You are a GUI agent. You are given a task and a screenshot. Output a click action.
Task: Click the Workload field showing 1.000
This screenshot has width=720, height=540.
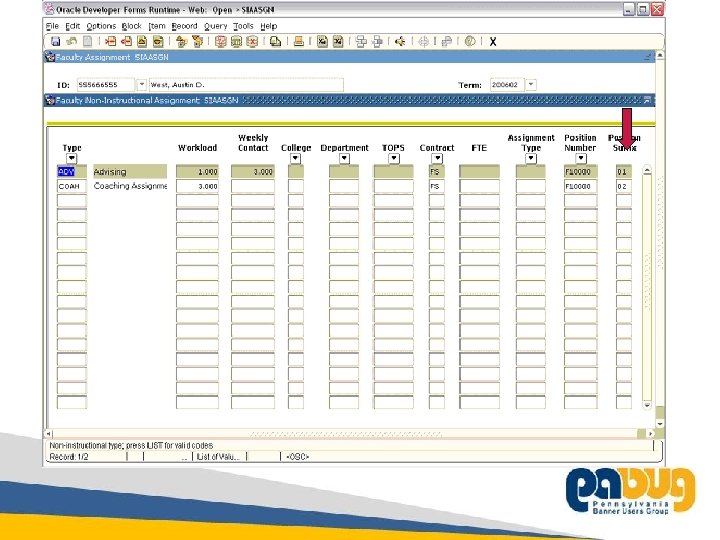tap(197, 172)
